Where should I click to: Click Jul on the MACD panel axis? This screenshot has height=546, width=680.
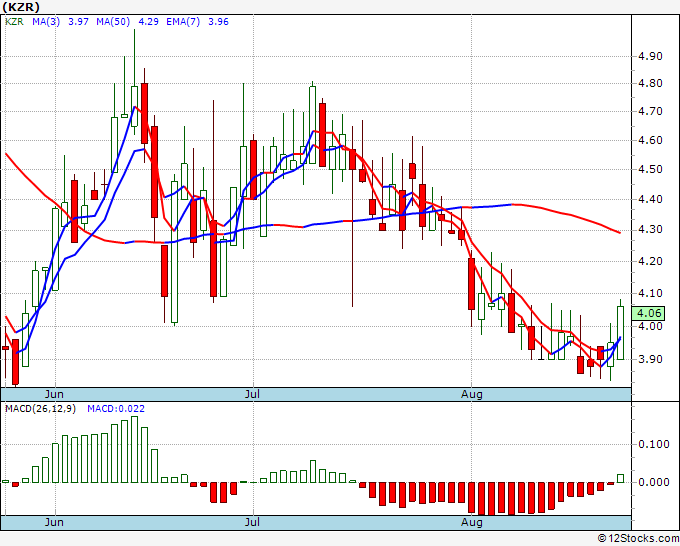252,522
